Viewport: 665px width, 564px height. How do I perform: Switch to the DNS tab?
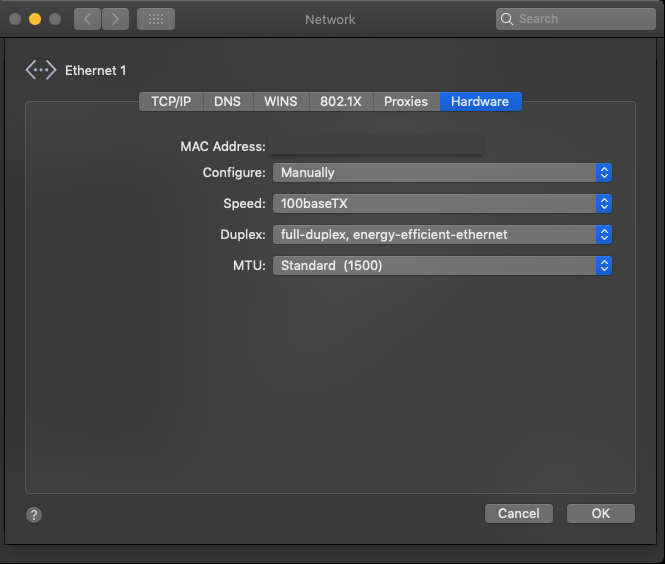[228, 102]
